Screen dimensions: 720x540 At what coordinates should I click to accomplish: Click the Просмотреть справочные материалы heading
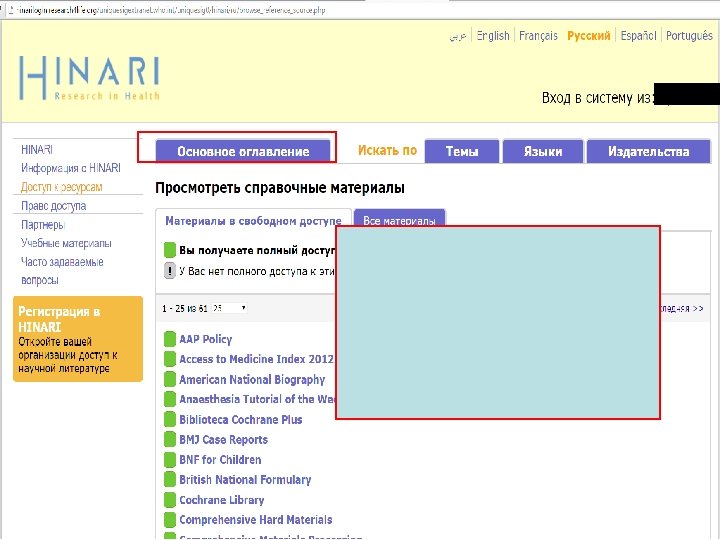pyautogui.click(x=280, y=188)
